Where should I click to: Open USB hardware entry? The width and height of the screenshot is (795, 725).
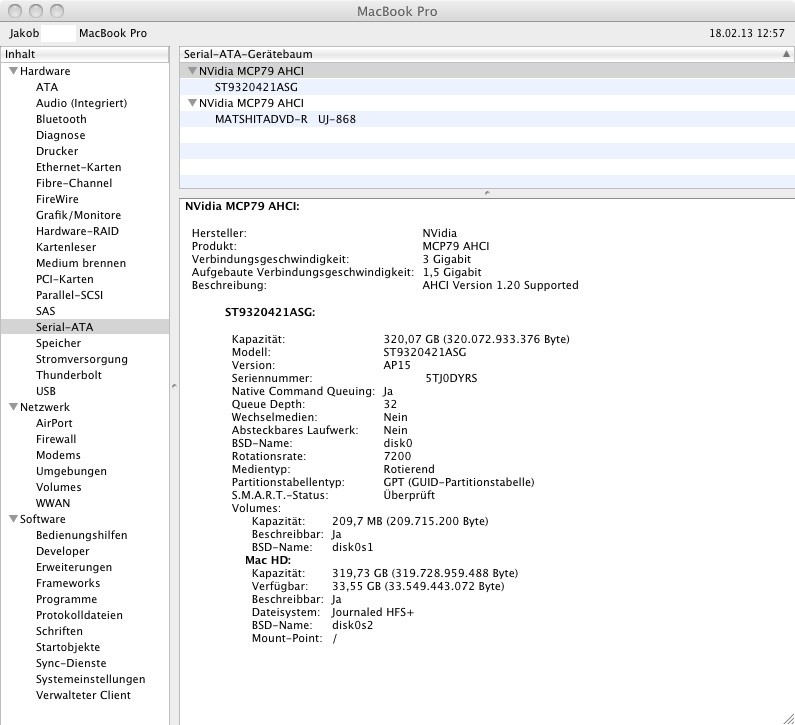[x=46, y=391]
